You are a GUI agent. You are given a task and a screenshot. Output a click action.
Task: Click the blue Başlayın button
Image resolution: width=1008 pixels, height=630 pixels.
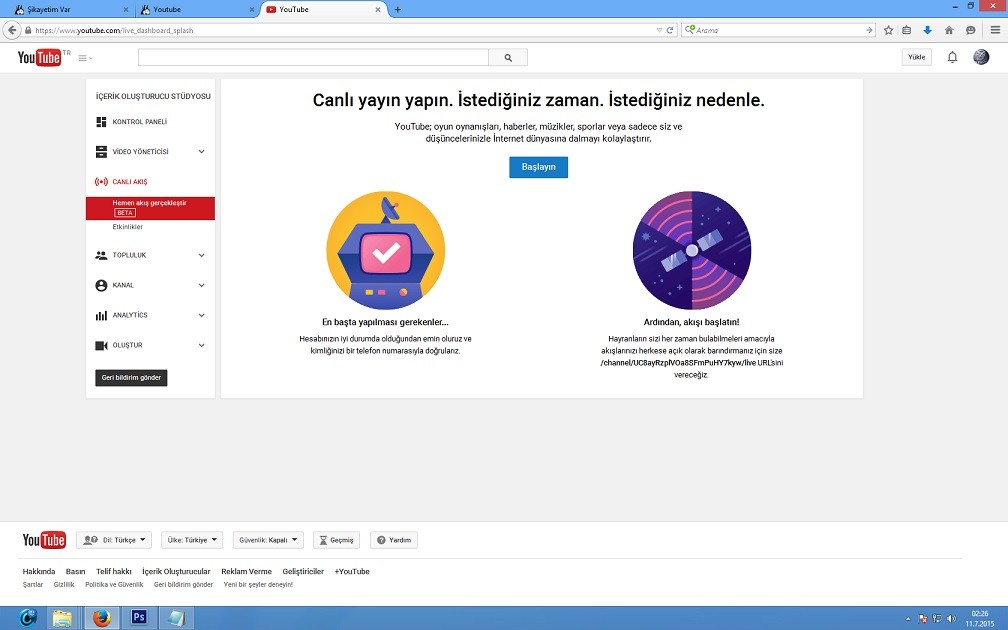coord(538,167)
